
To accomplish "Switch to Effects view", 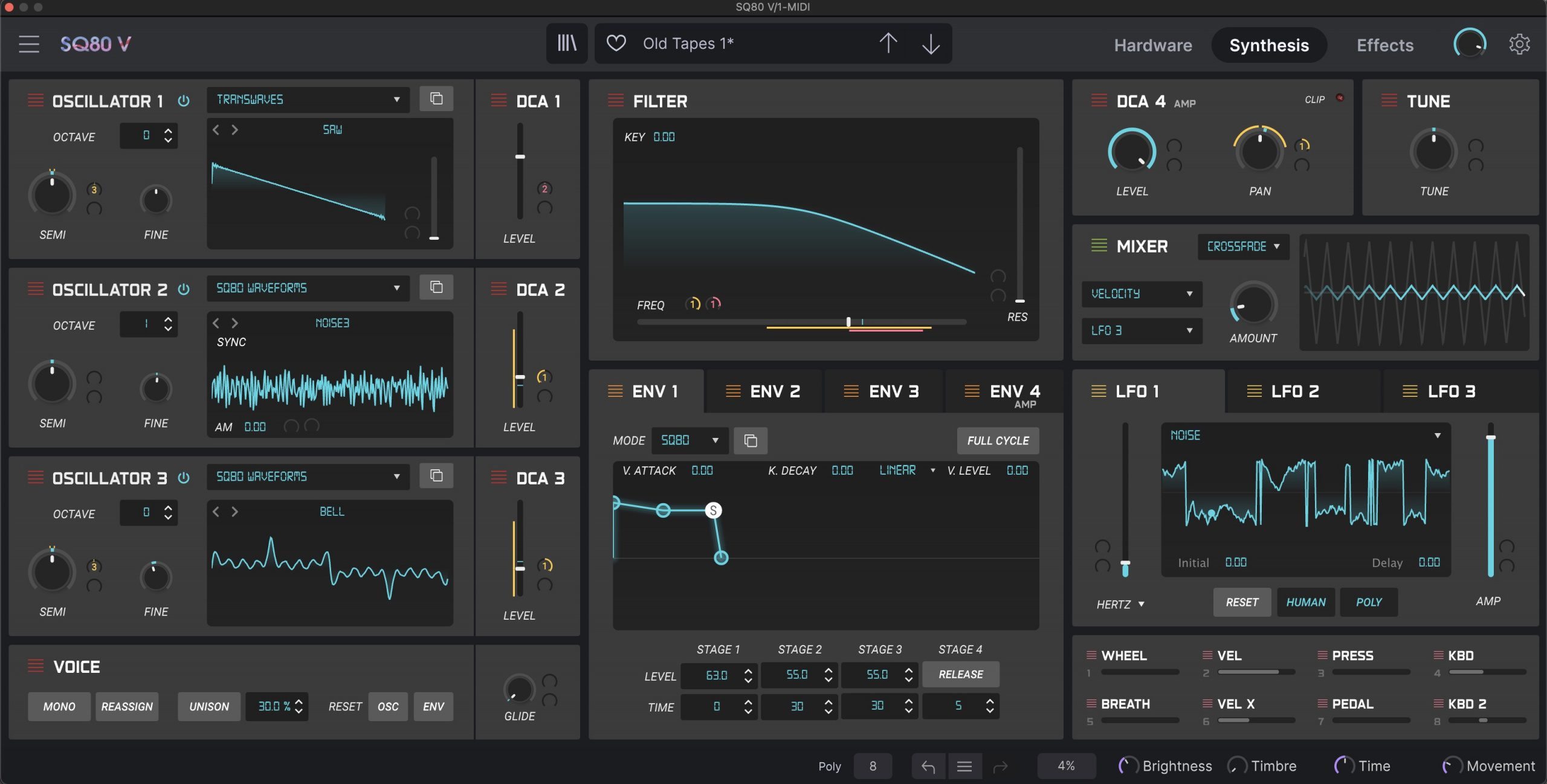I will [1385, 45].
